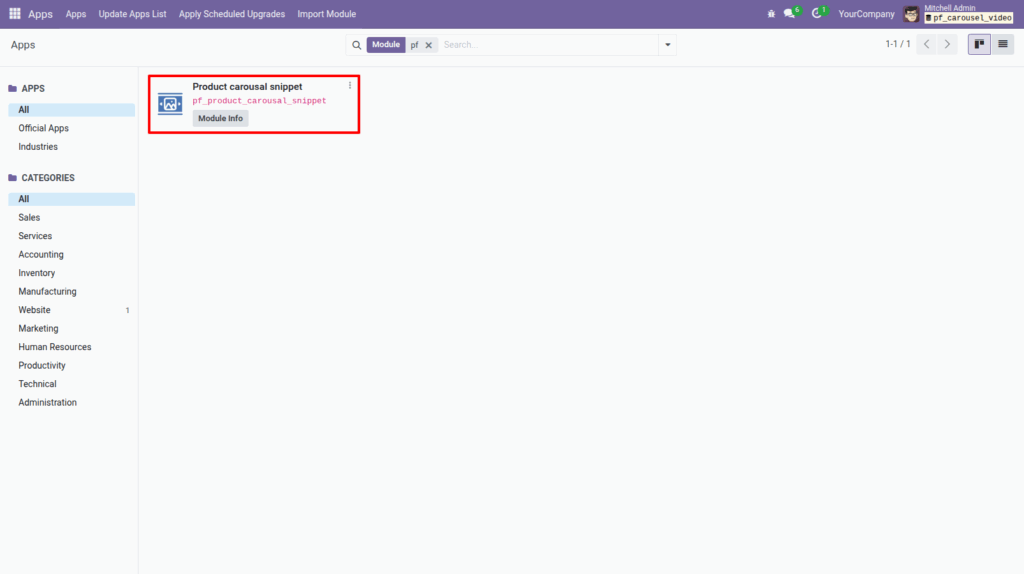Open the YourCompany company switcher
Screen dimensions: 1024x574
point(866,14)
